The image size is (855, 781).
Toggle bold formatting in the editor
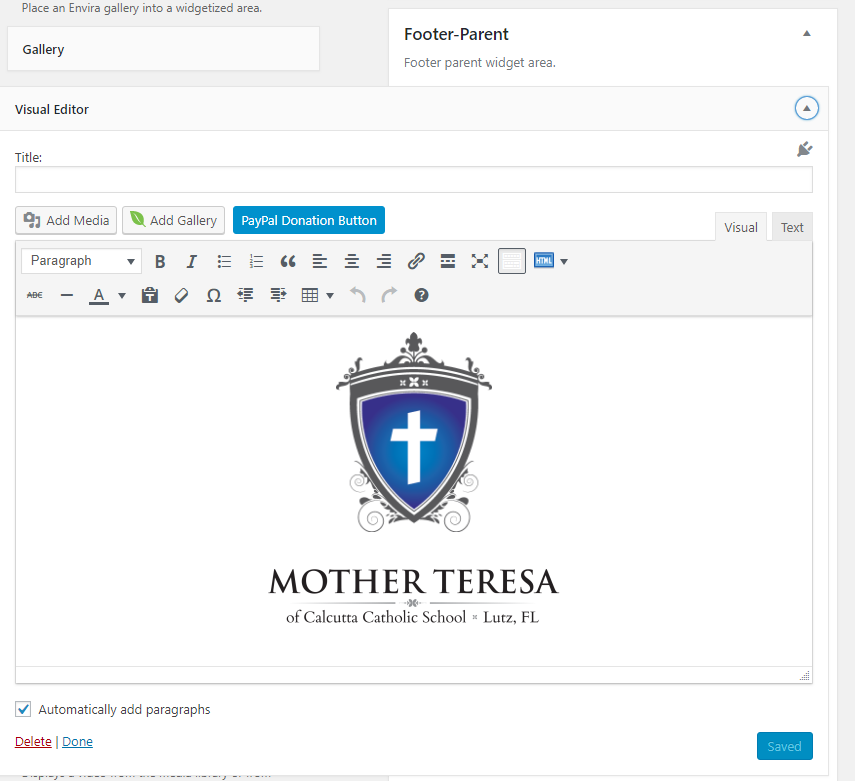pyautogui.click(x=160, y=261)
